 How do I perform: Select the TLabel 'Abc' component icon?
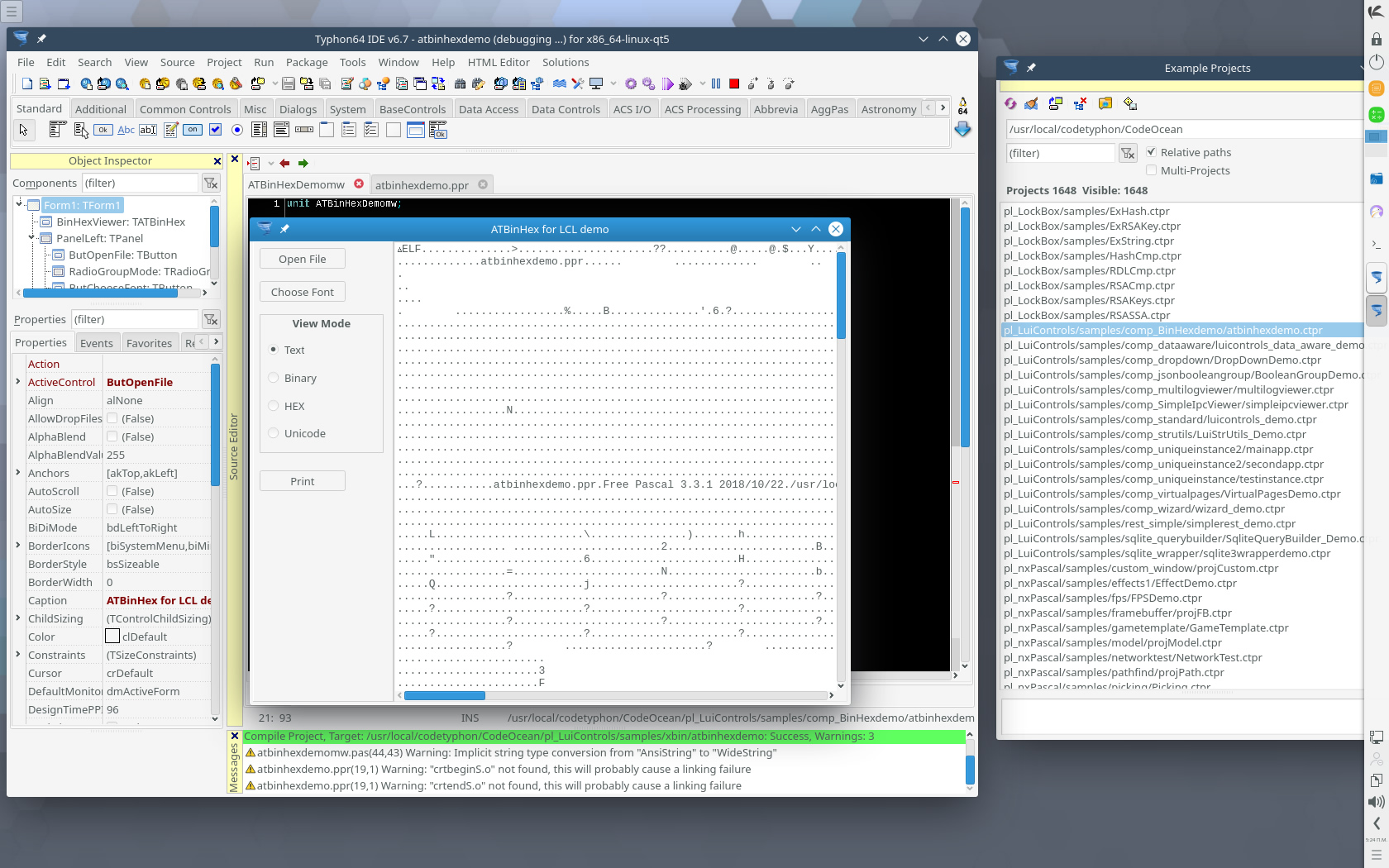pos(126,130)
